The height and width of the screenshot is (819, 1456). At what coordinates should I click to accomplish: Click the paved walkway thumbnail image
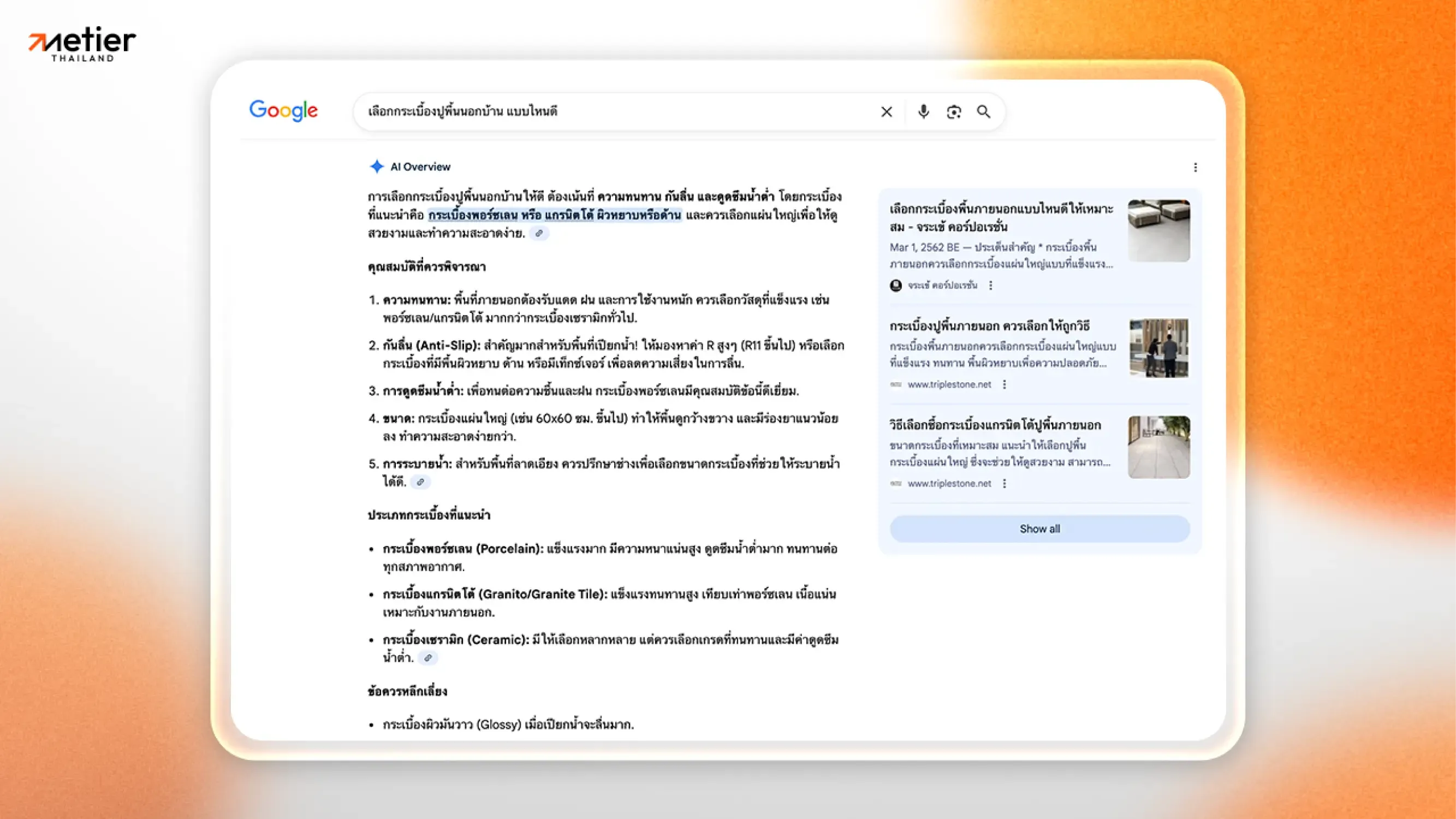[1158, 447]
